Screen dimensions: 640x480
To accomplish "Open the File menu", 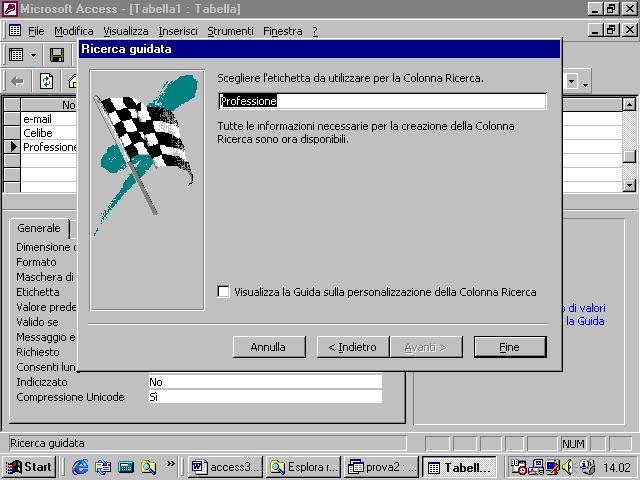I will pyautogui.click(x=36, y=31).
